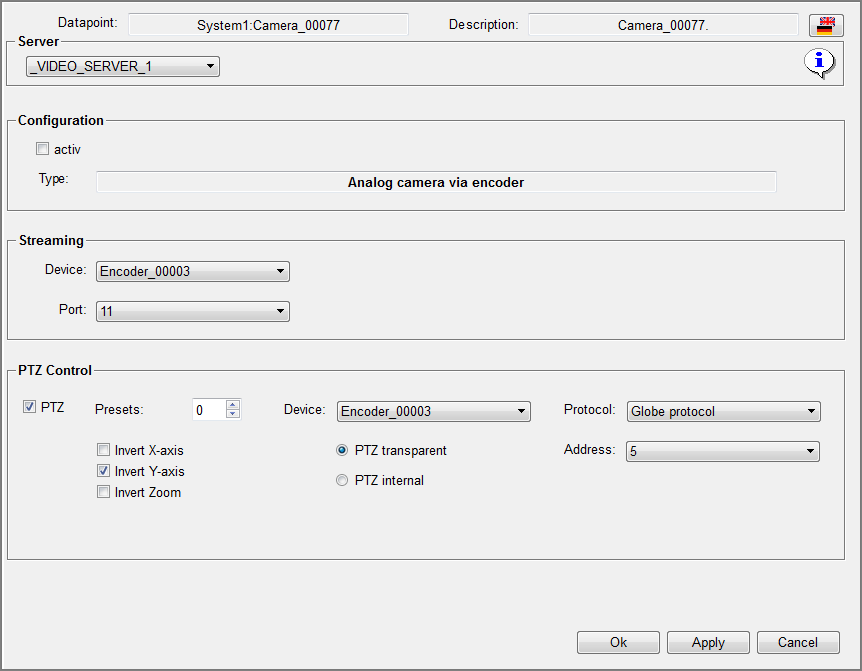Click the Apply button
The image size is (862, 671).
pos(708,642)
